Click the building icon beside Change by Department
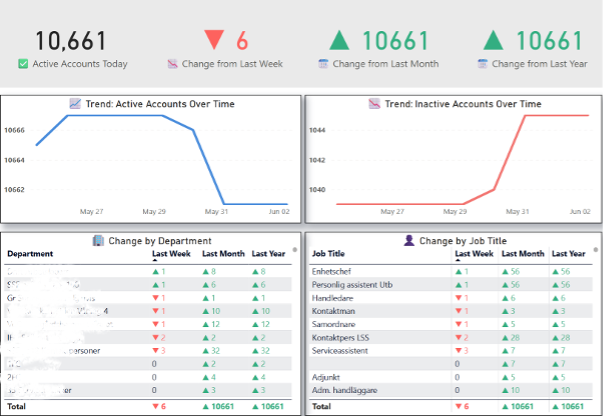The image size is (604, 416). point(98,241)
